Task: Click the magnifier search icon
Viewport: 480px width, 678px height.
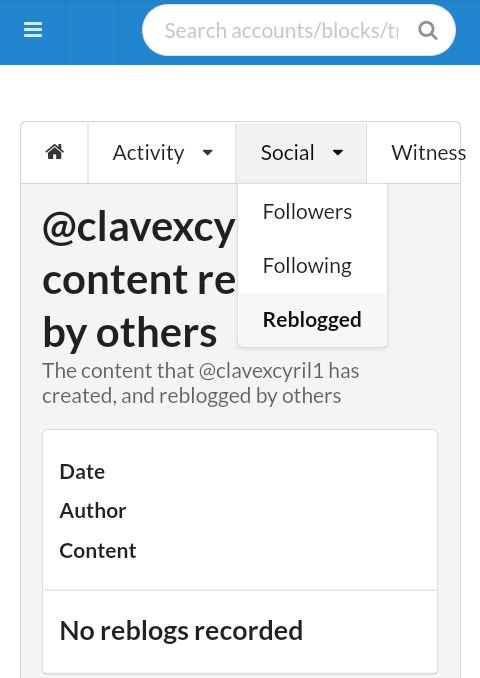Action: [428, 31]
